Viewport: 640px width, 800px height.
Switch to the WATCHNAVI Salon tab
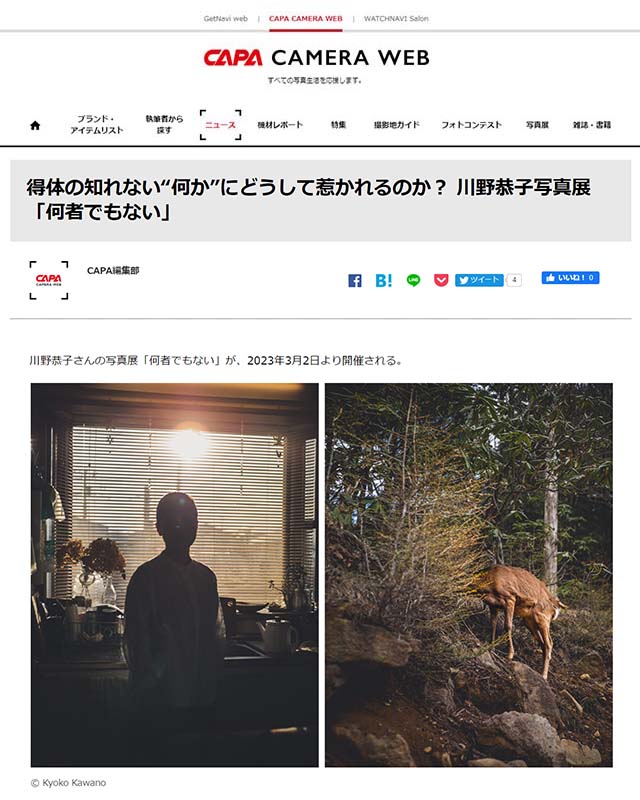click(396, 19)
